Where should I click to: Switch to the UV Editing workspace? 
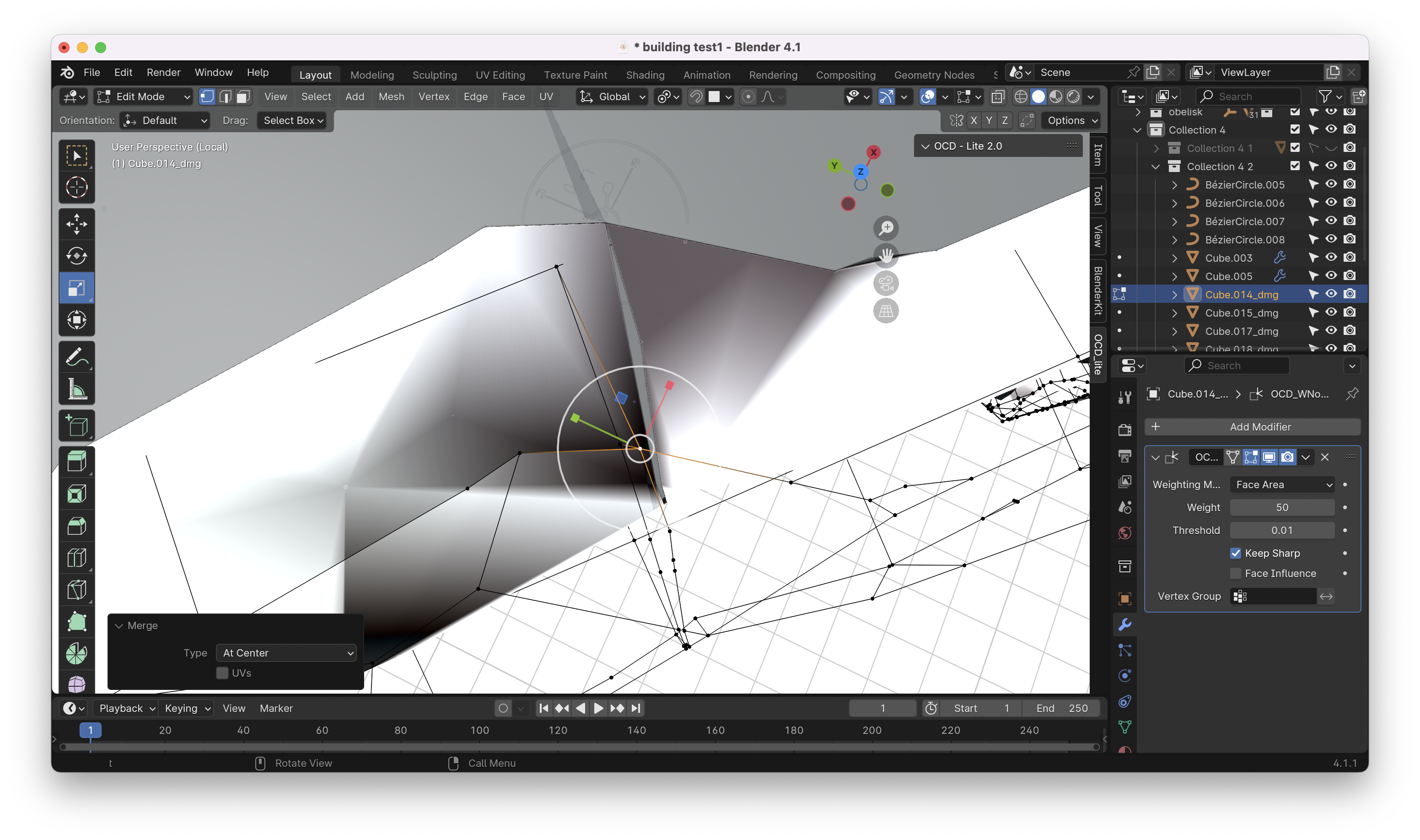(x=500, y=75)
